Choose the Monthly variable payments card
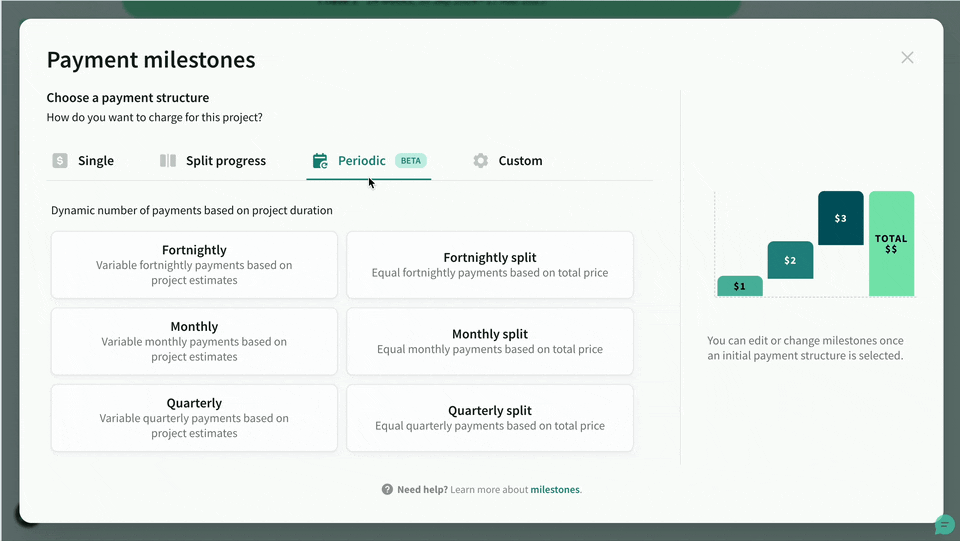960x541 pixels. 194,341
